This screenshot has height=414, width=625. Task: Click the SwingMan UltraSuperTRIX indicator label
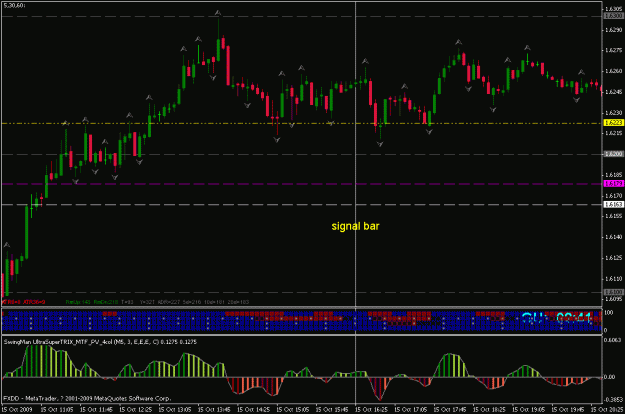pyautogui.click(x=100, y=342)
